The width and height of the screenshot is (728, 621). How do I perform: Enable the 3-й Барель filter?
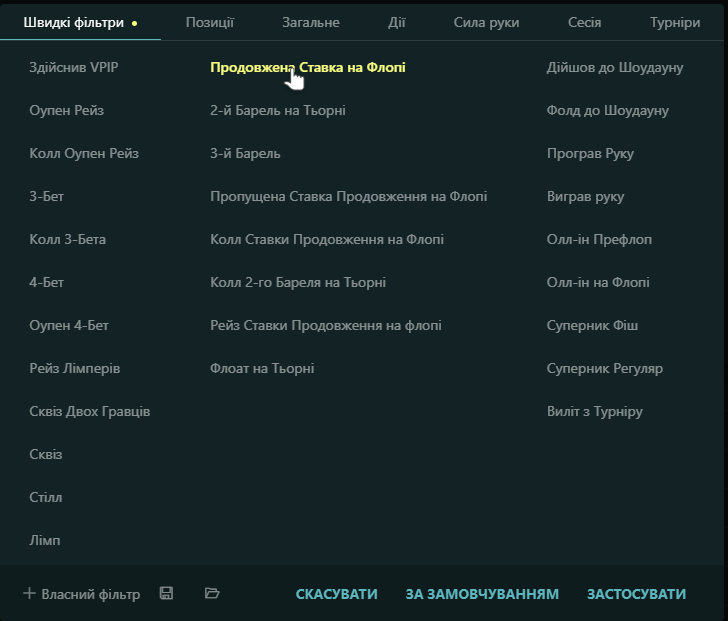(x=245, y=153)
